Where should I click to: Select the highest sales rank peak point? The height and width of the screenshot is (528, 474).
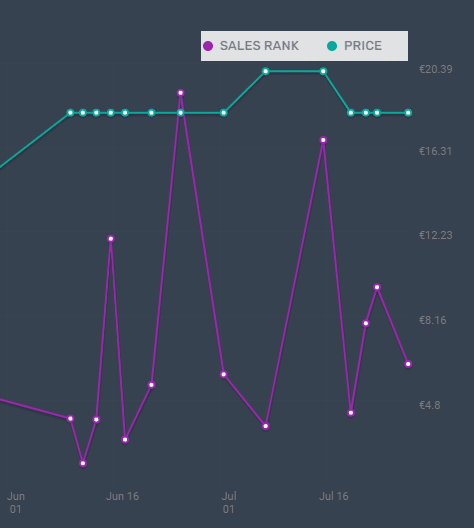click(180, 93)
